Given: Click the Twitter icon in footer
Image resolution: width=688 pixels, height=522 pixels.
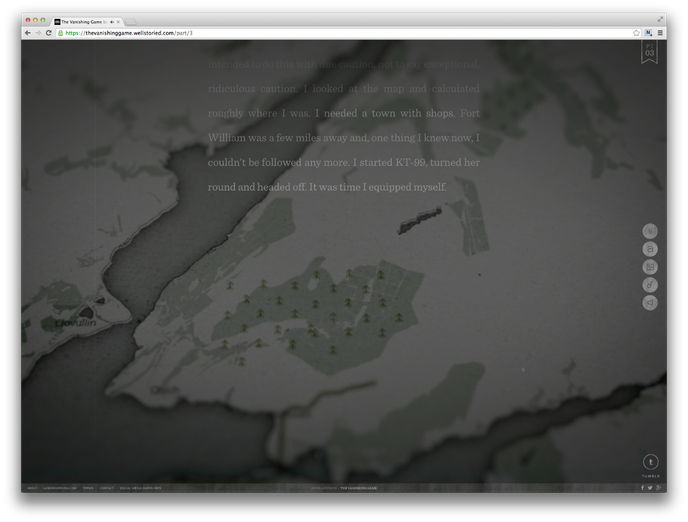Looking at the screenshot, I should point(650,488).
